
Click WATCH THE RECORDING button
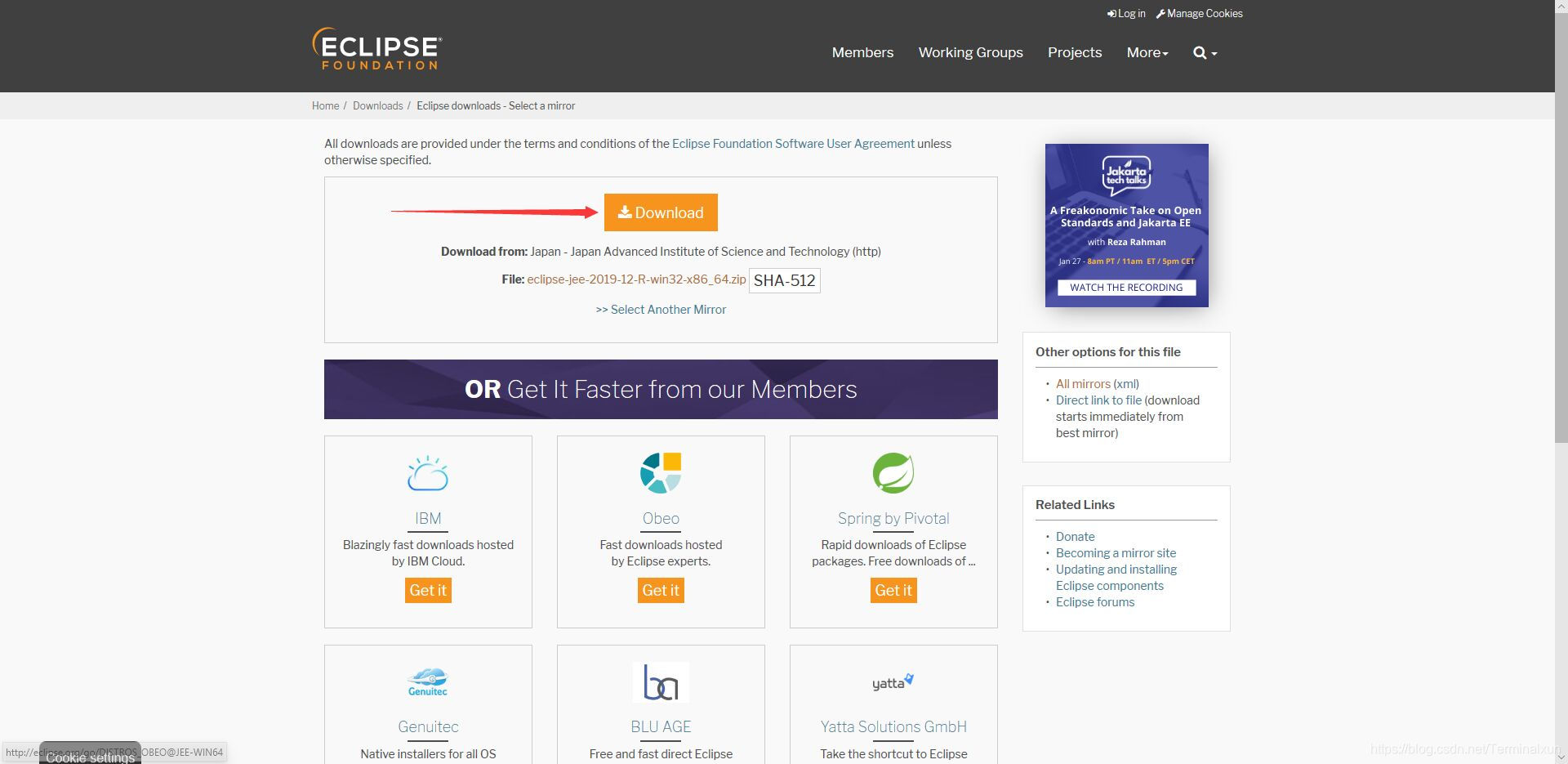1126,288
